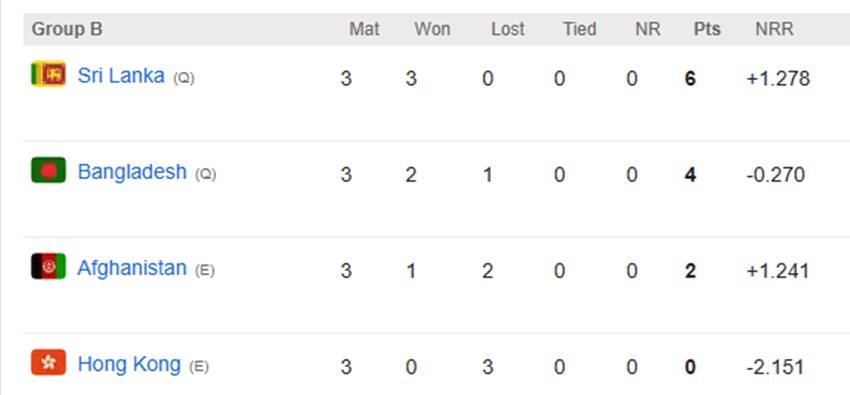
Task: Select the Group B table header
Action: click(67, 29)
